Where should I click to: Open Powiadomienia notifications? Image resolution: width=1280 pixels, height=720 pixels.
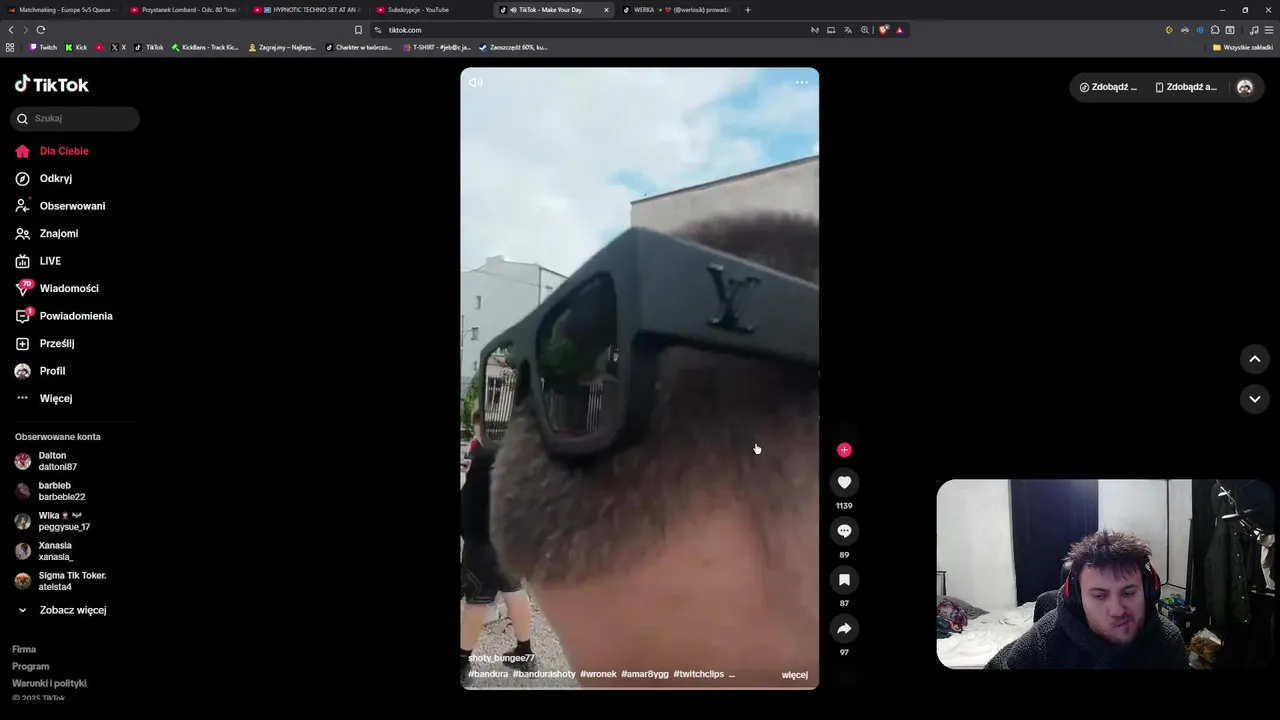[76, 316]
